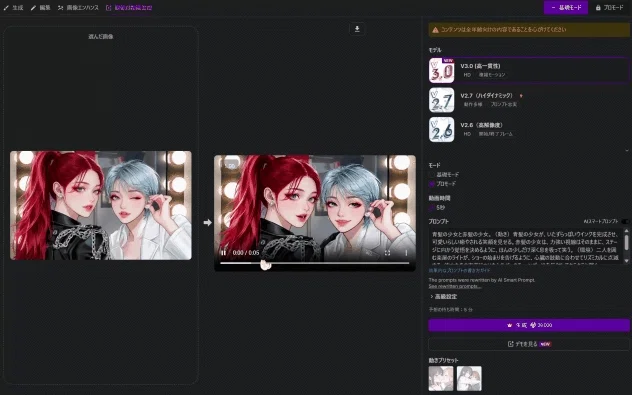This screenshot has height=395, width=632.
Task: Click inside the プロンプト text area
Action: point(525,246)
